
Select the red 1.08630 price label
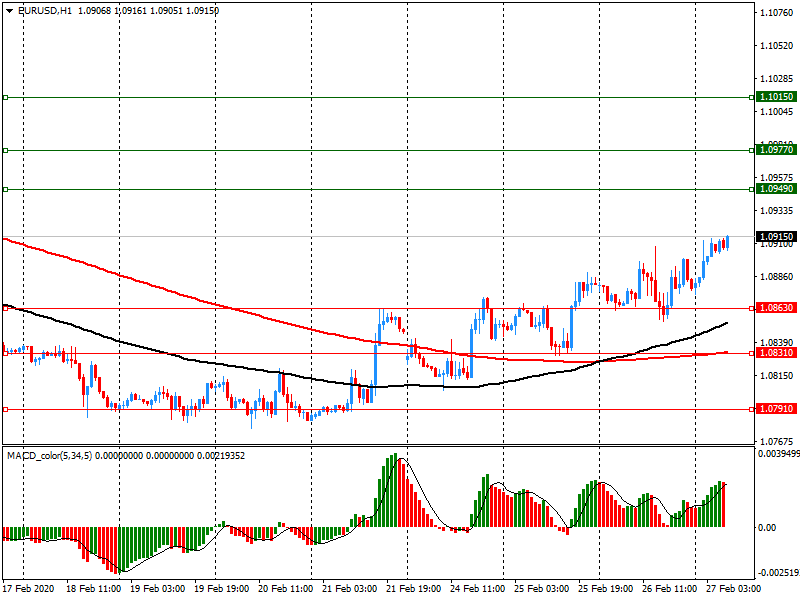pos(776,309)
